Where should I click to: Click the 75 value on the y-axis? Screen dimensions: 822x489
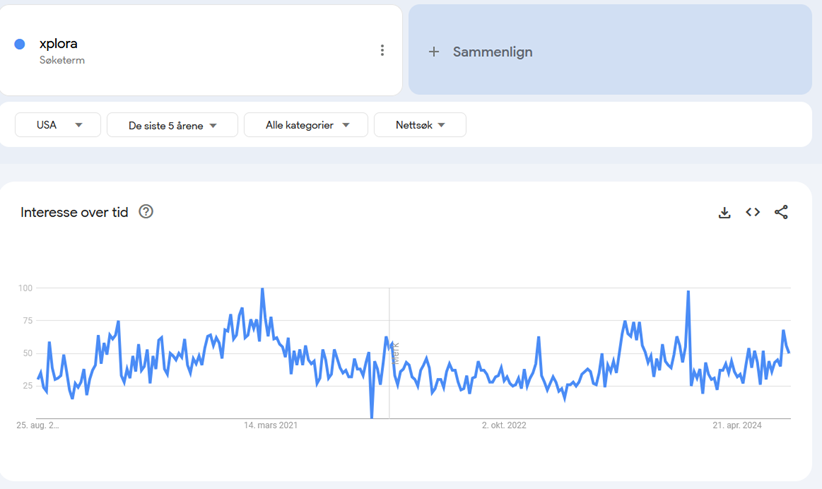28,320
